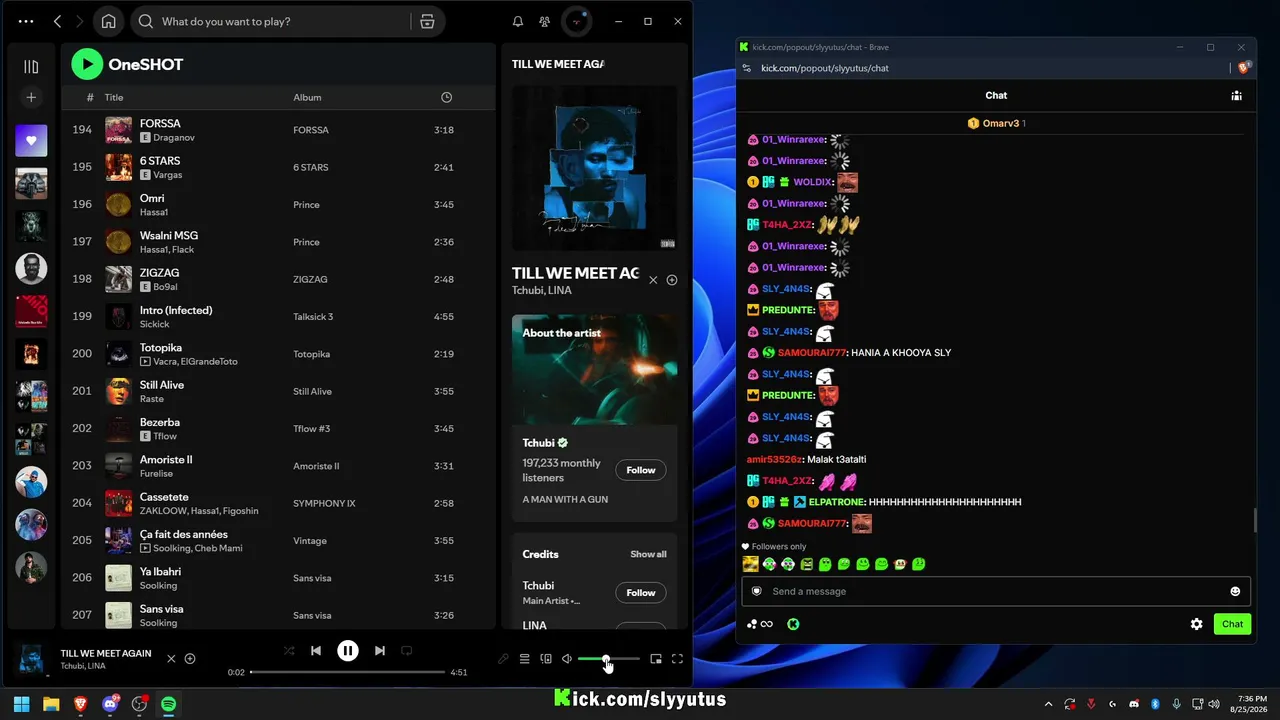Enter Spotify full screen mode
This screenshot has height=720, width=1280.
point(677,659)
